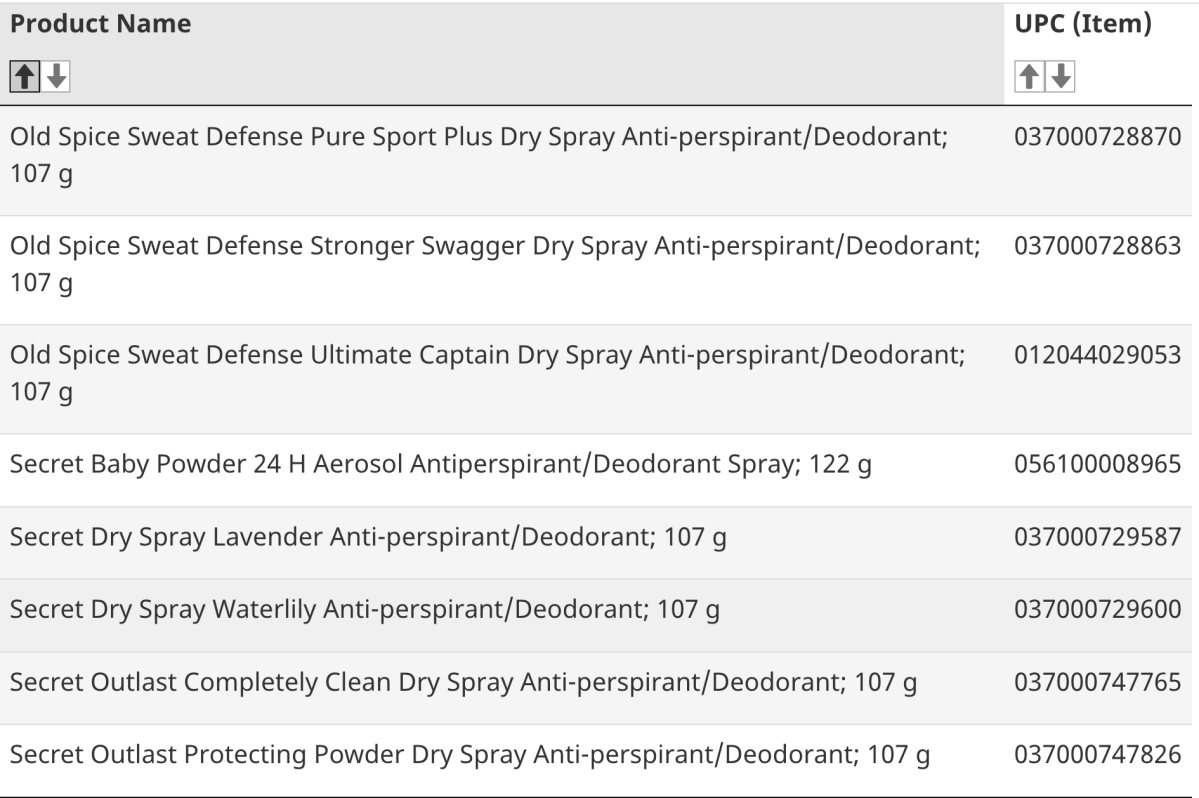Click UPC 056100008965

point(1097,466)
